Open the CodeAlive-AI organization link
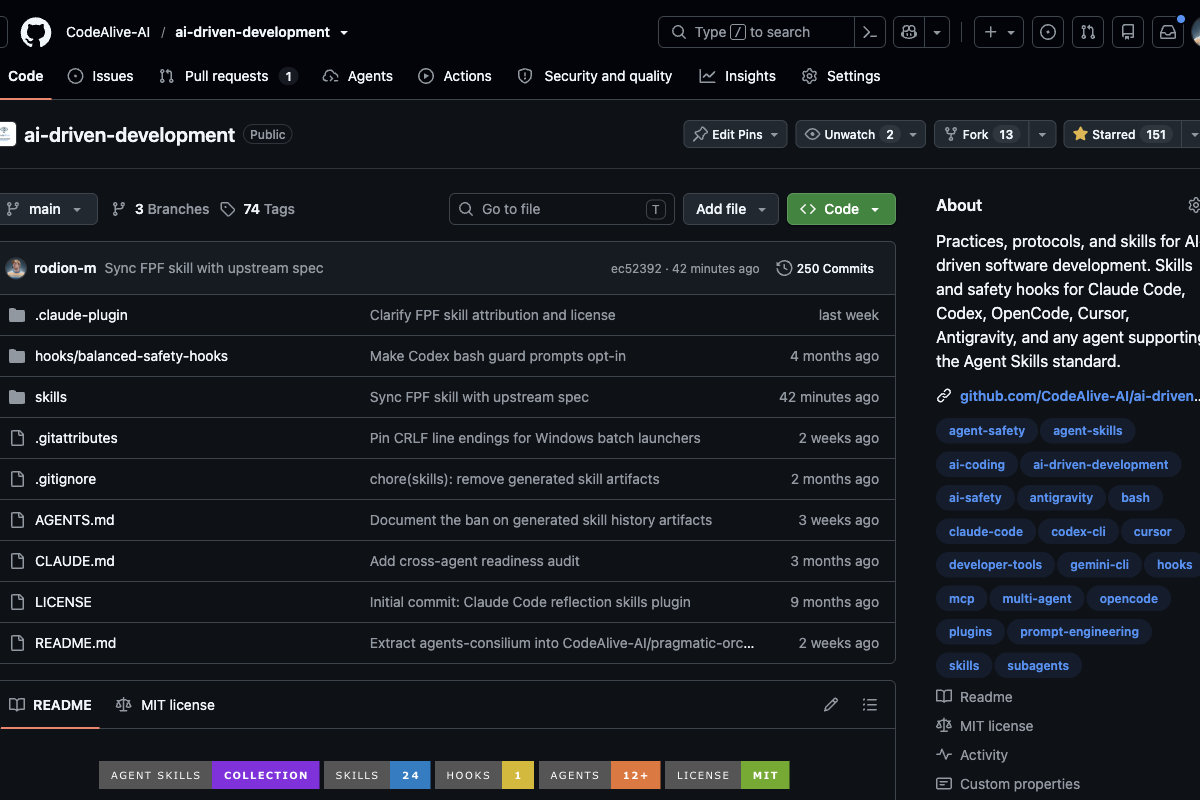 coord(108,32)
